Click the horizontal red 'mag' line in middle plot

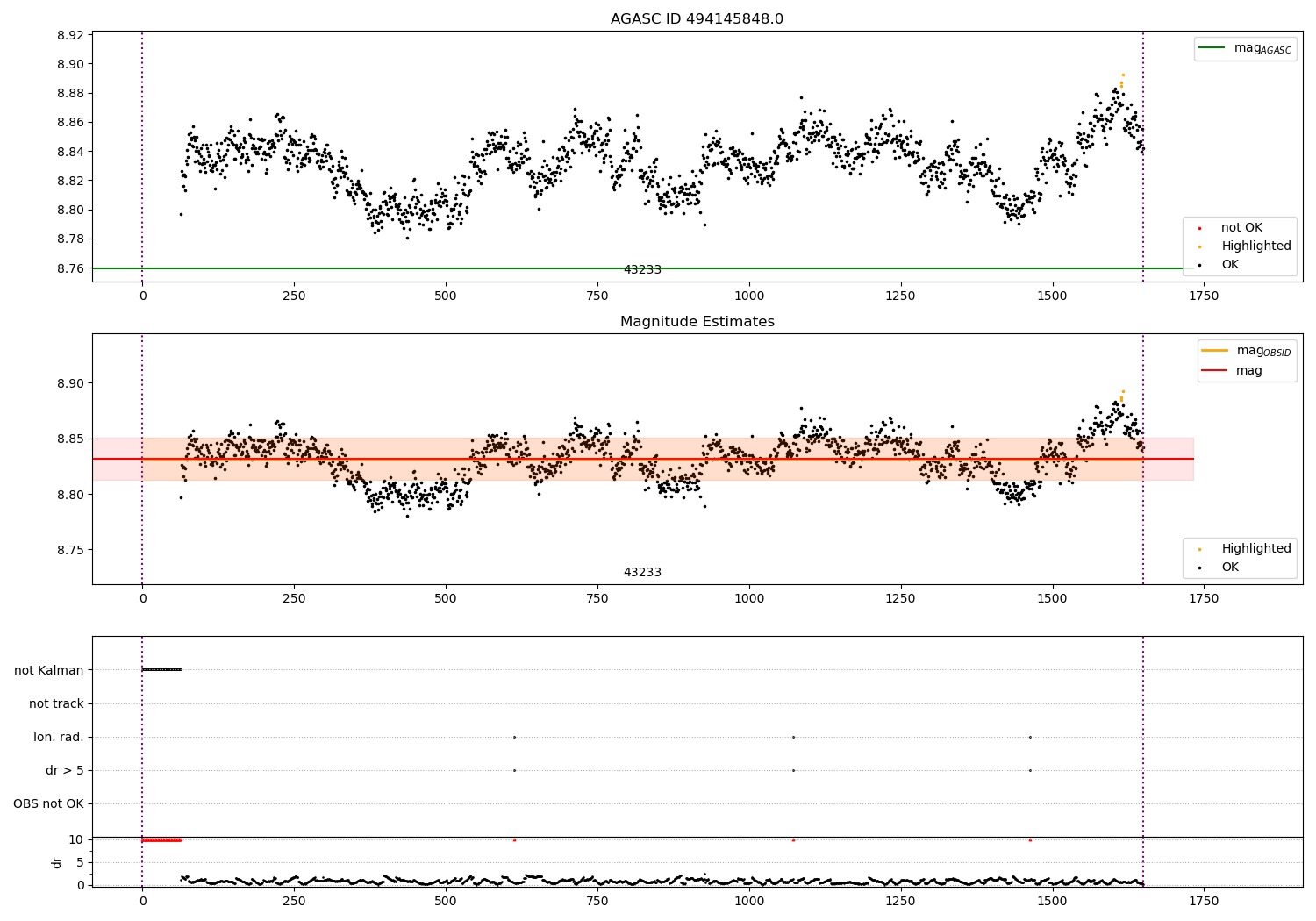[x=643, y=459]
